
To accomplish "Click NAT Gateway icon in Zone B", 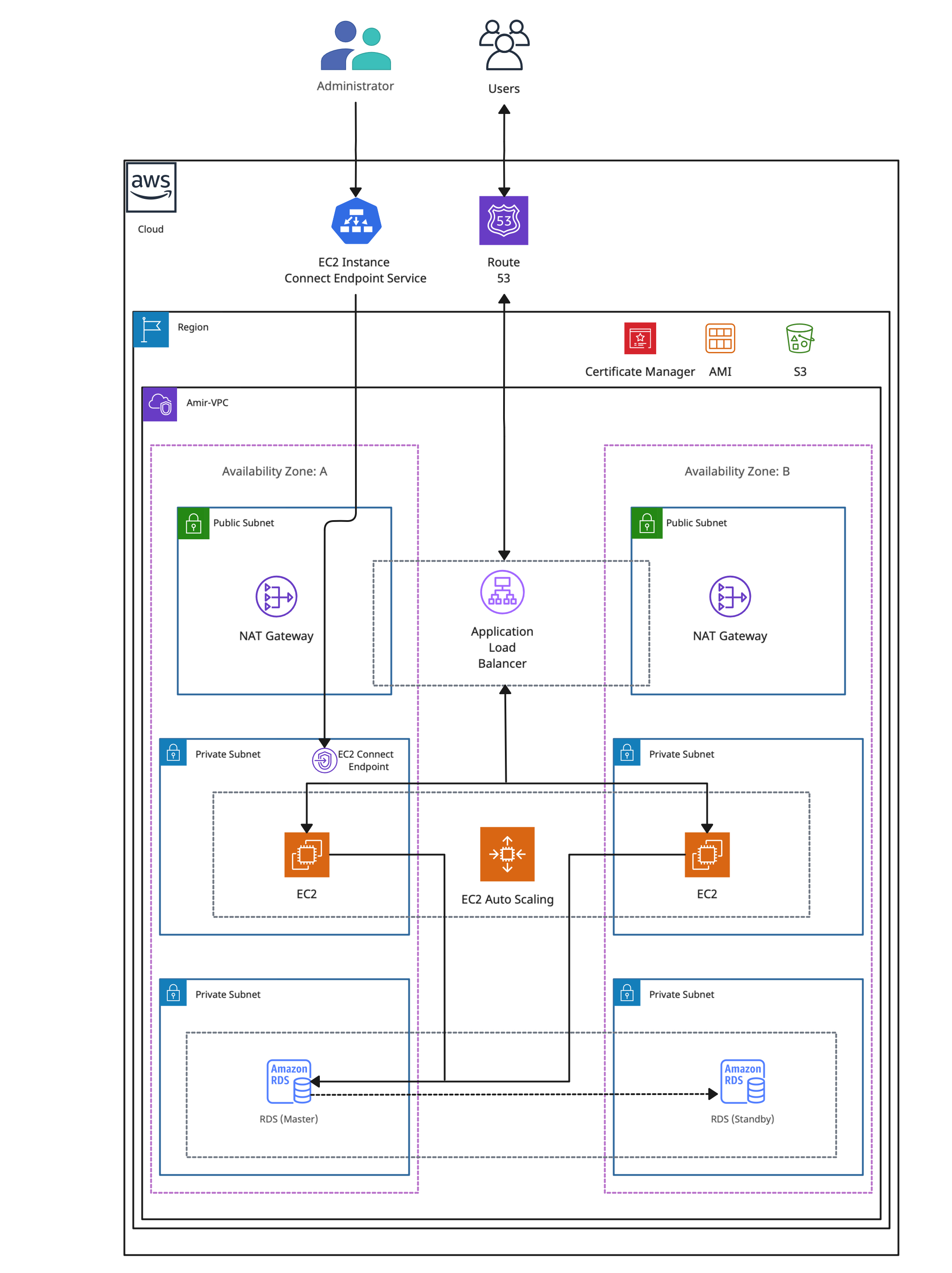I will pyautogui.click(x=730, y=597).
